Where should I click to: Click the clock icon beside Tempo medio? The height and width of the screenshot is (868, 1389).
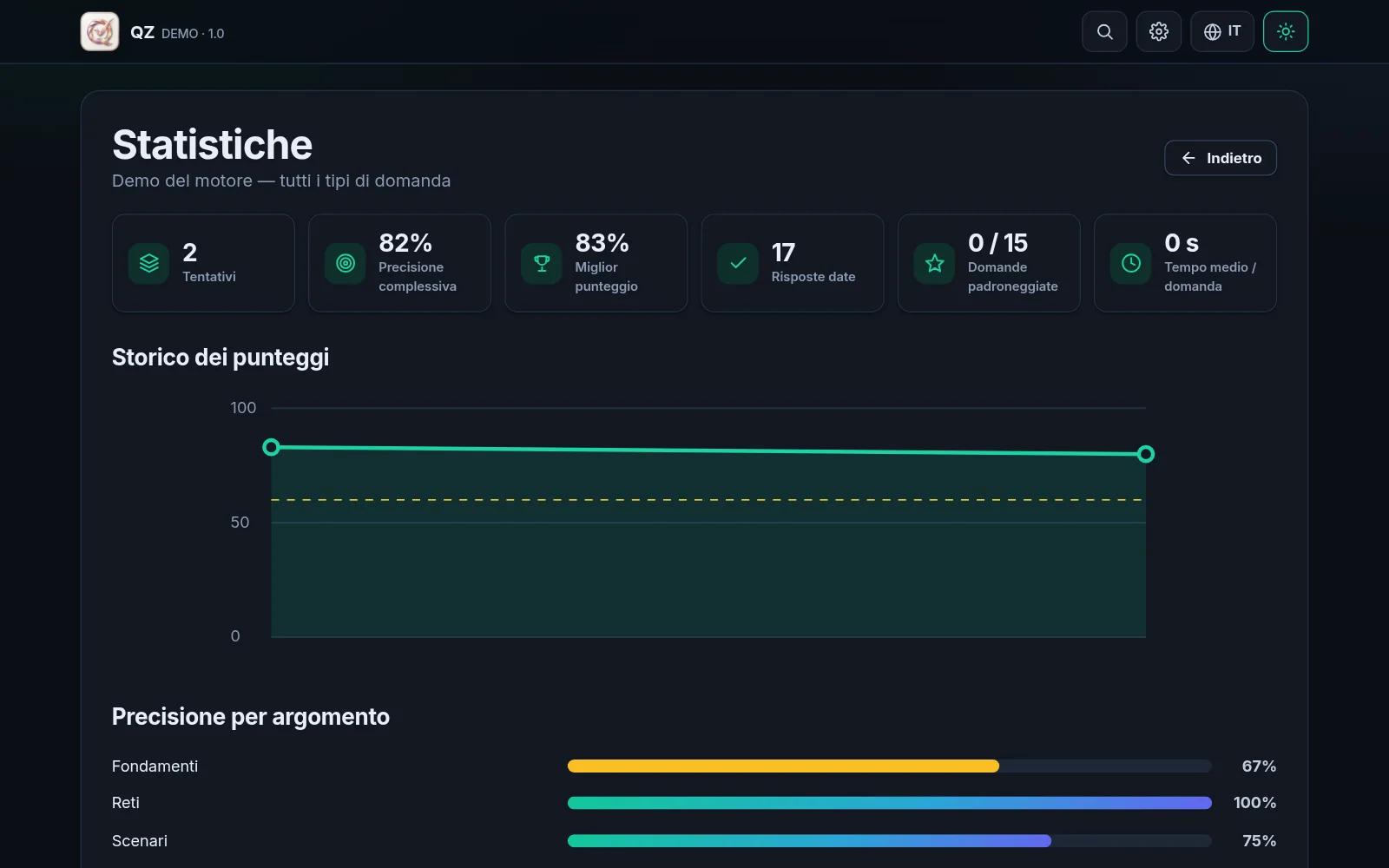coord(1131,263)
